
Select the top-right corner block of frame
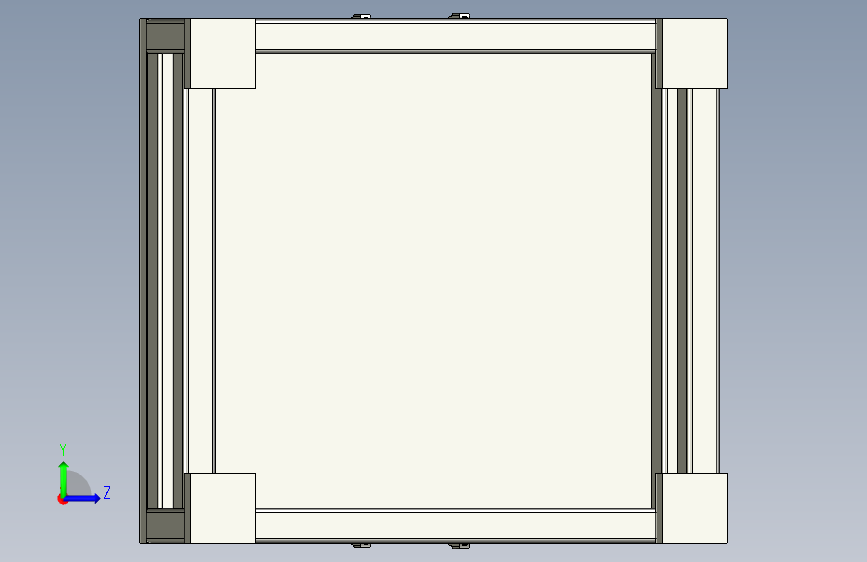coord(694,54)
